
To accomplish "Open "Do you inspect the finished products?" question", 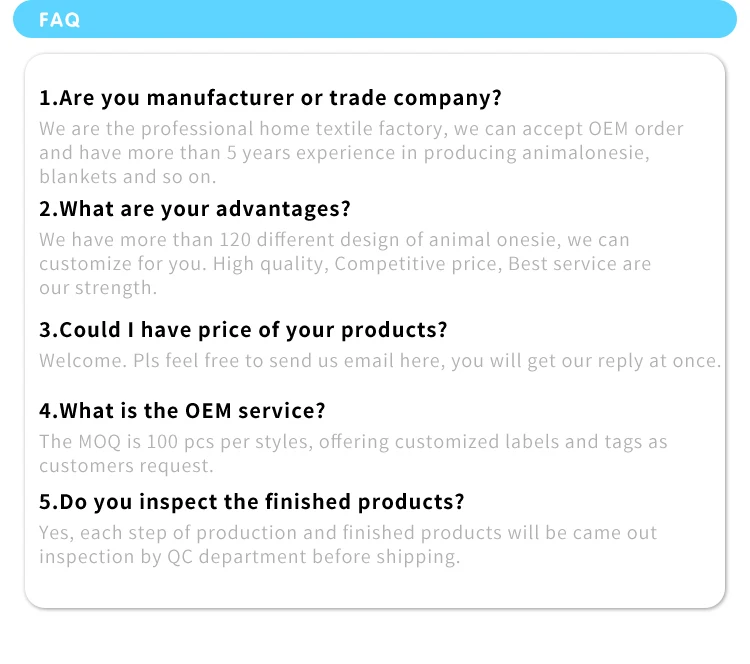I will [x=251, y=501].
